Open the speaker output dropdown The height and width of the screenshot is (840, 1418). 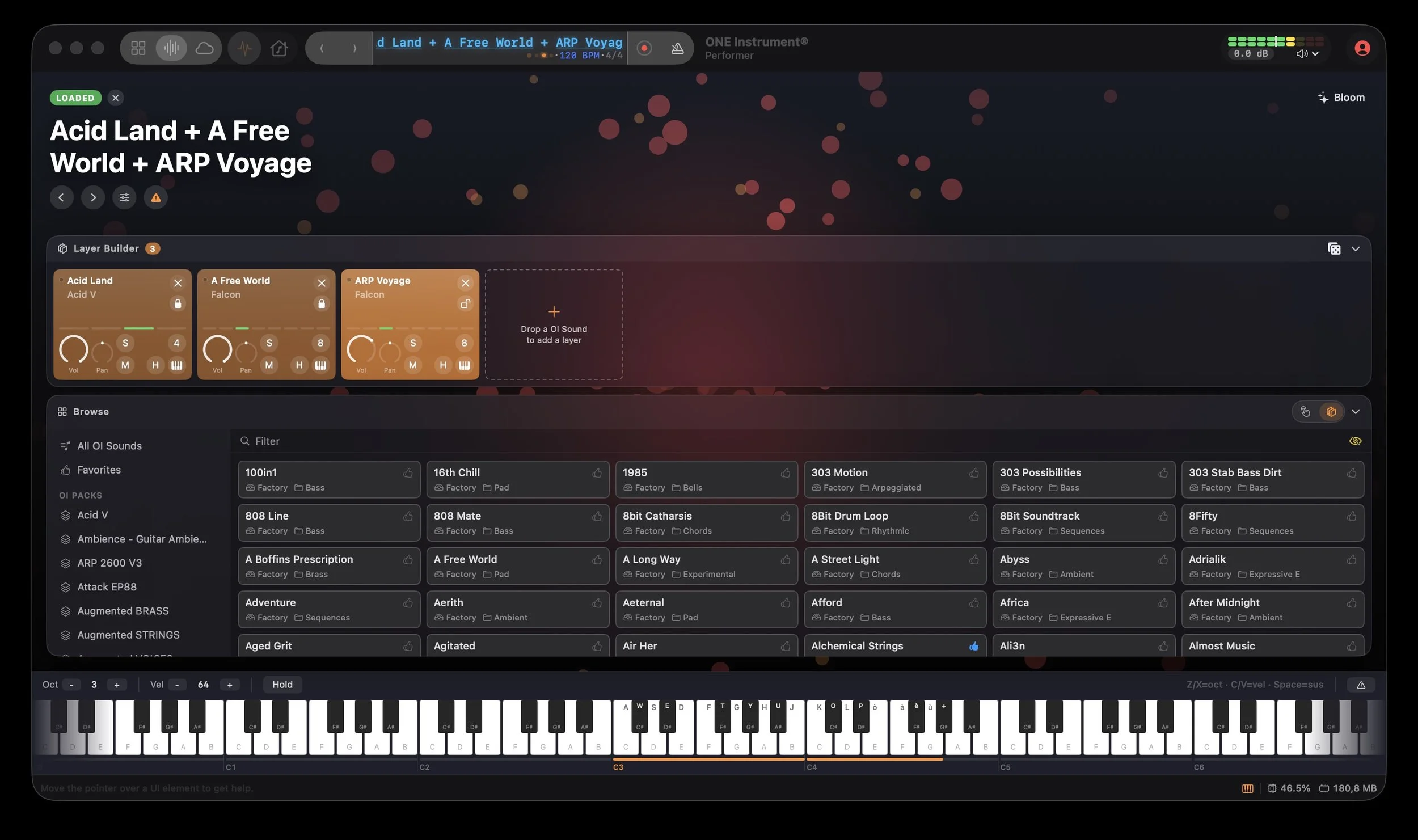(x=1307, y=54)
